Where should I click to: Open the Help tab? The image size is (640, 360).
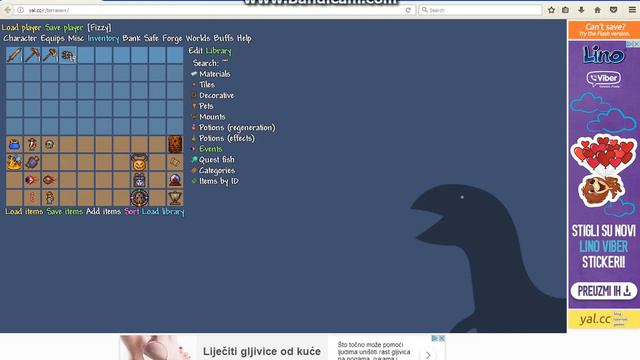[244, 38]
